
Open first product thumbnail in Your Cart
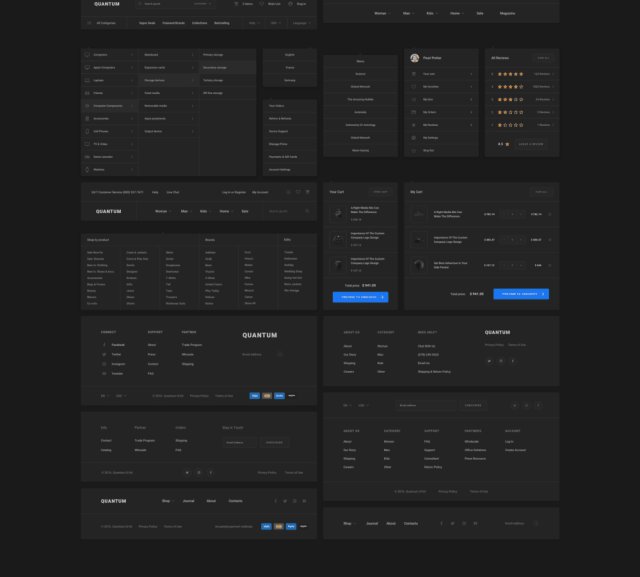pyautogui.click(x=338, y=213)
